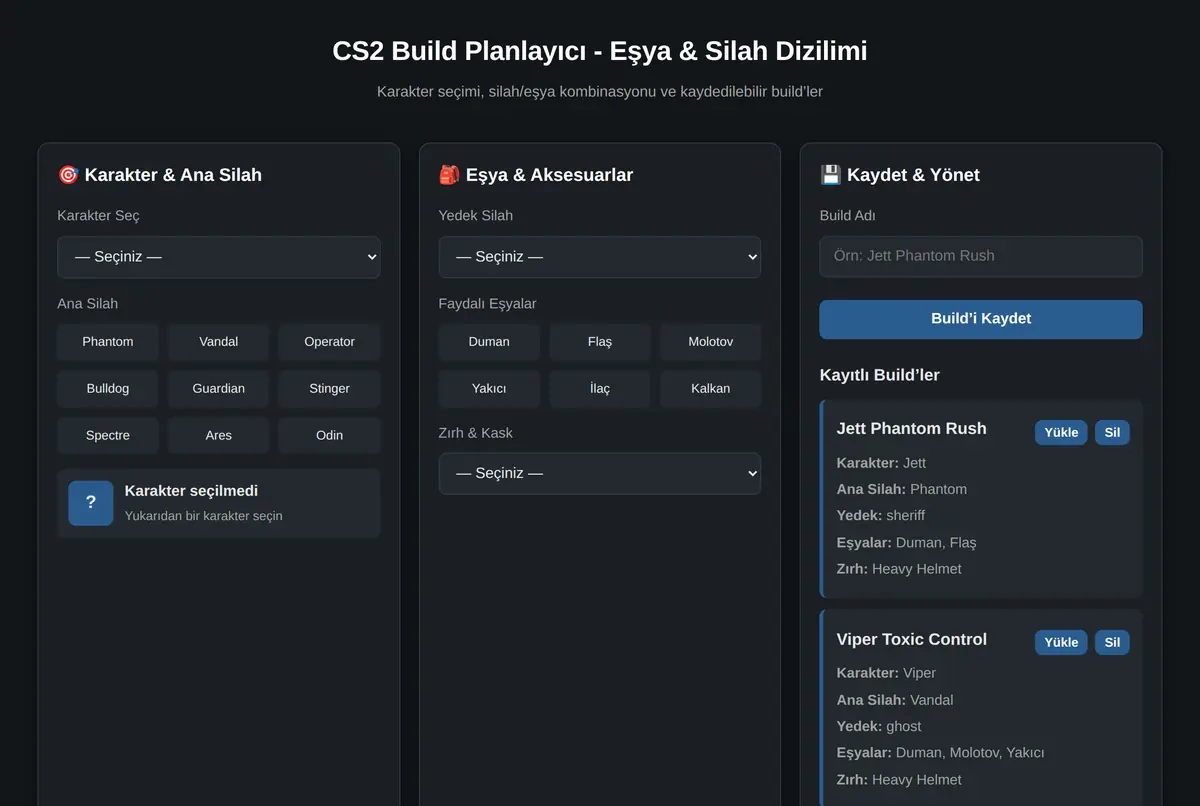1200x806 pixels.
Task: Delete the Viper Toxic Control build
Action: 1112,642
